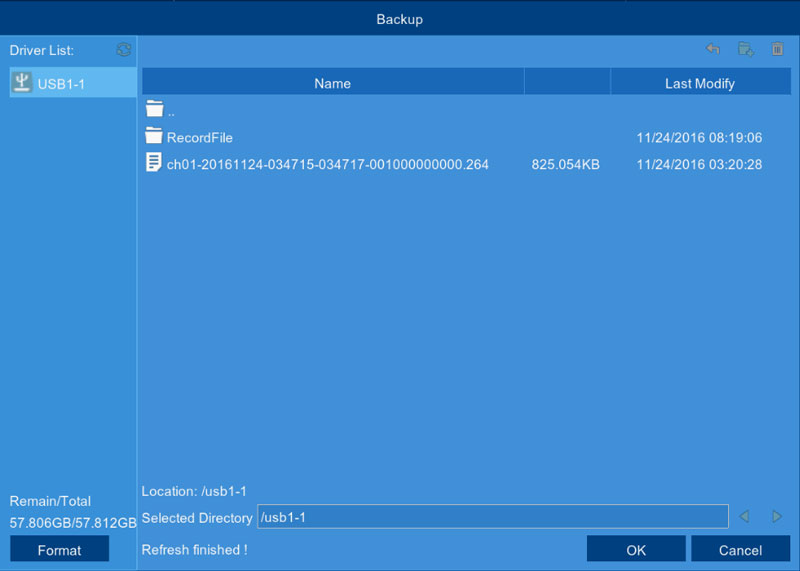Click the Format button
This screenshot has height=571, width=800.
point(59,549)
